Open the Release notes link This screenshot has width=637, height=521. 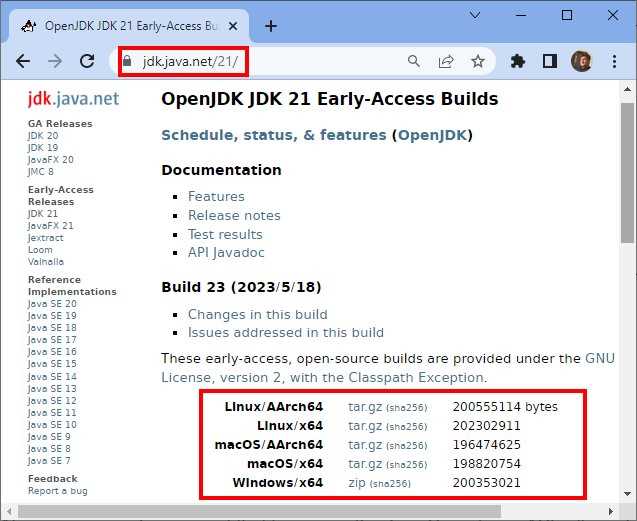234,215
